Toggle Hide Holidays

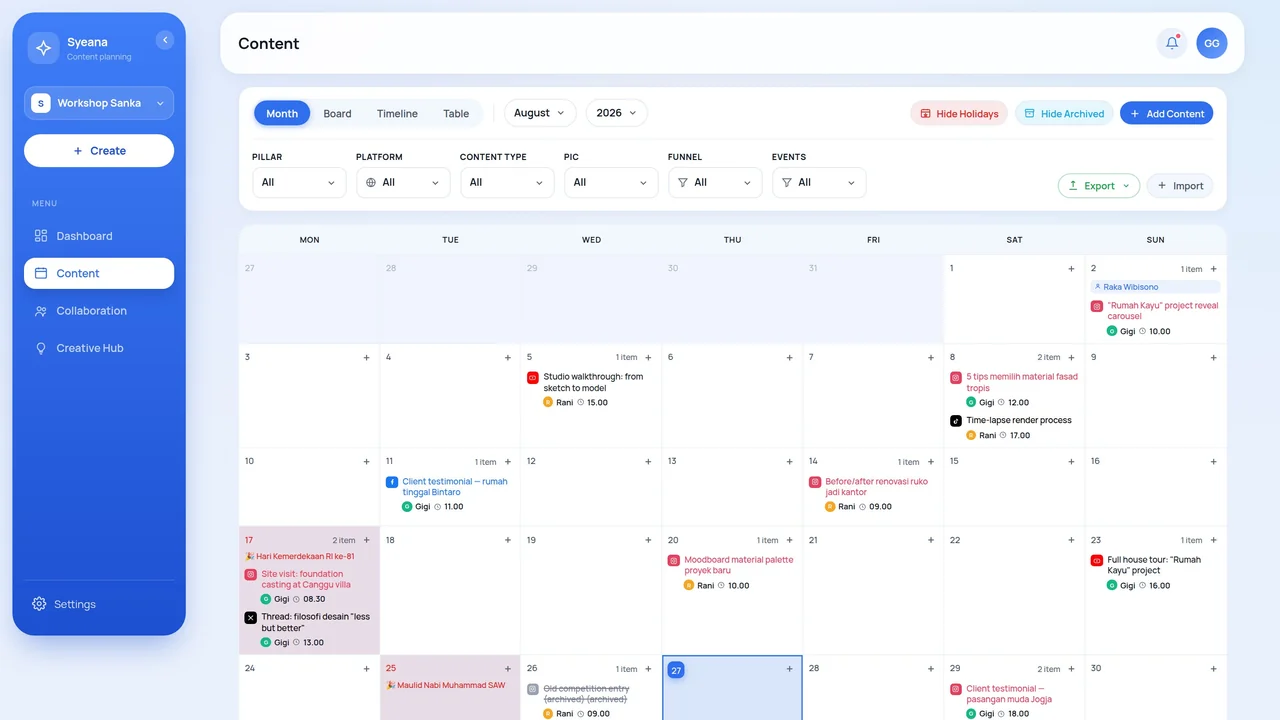coord(959,113)
